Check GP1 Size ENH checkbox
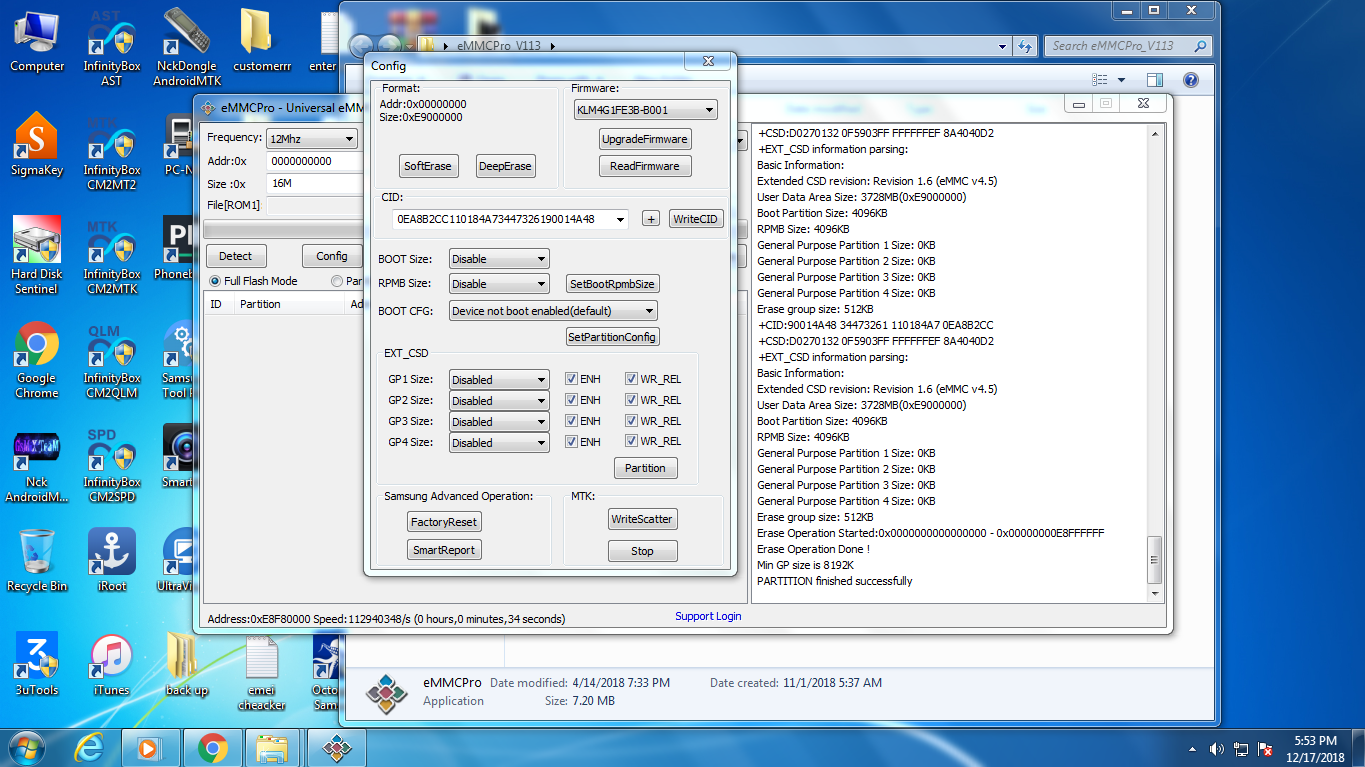 [x=572, y=379]
